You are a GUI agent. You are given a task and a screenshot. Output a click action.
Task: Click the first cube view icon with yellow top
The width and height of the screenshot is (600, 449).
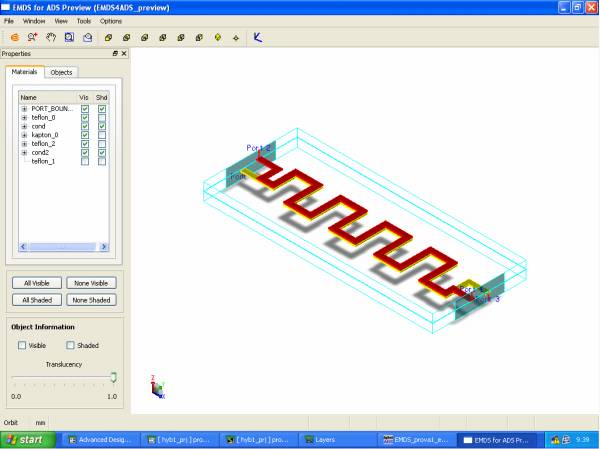pyautogui.click(x=108, y=38)
